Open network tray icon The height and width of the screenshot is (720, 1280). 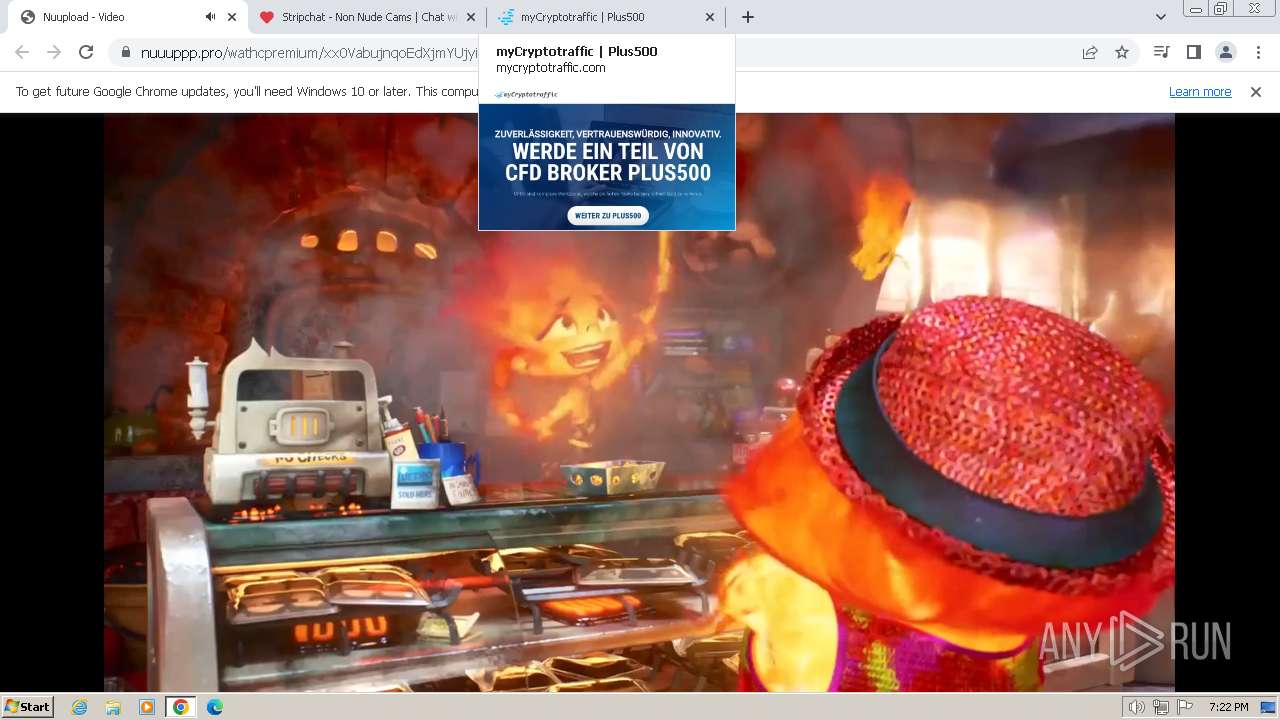(1161, 707)
